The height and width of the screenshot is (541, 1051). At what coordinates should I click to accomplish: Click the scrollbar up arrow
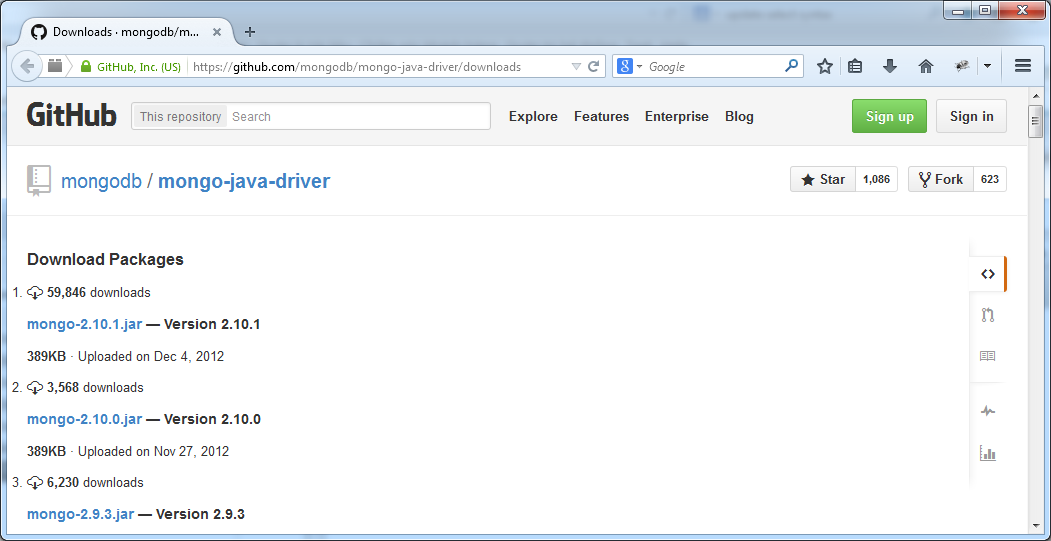click(1035, 96)
